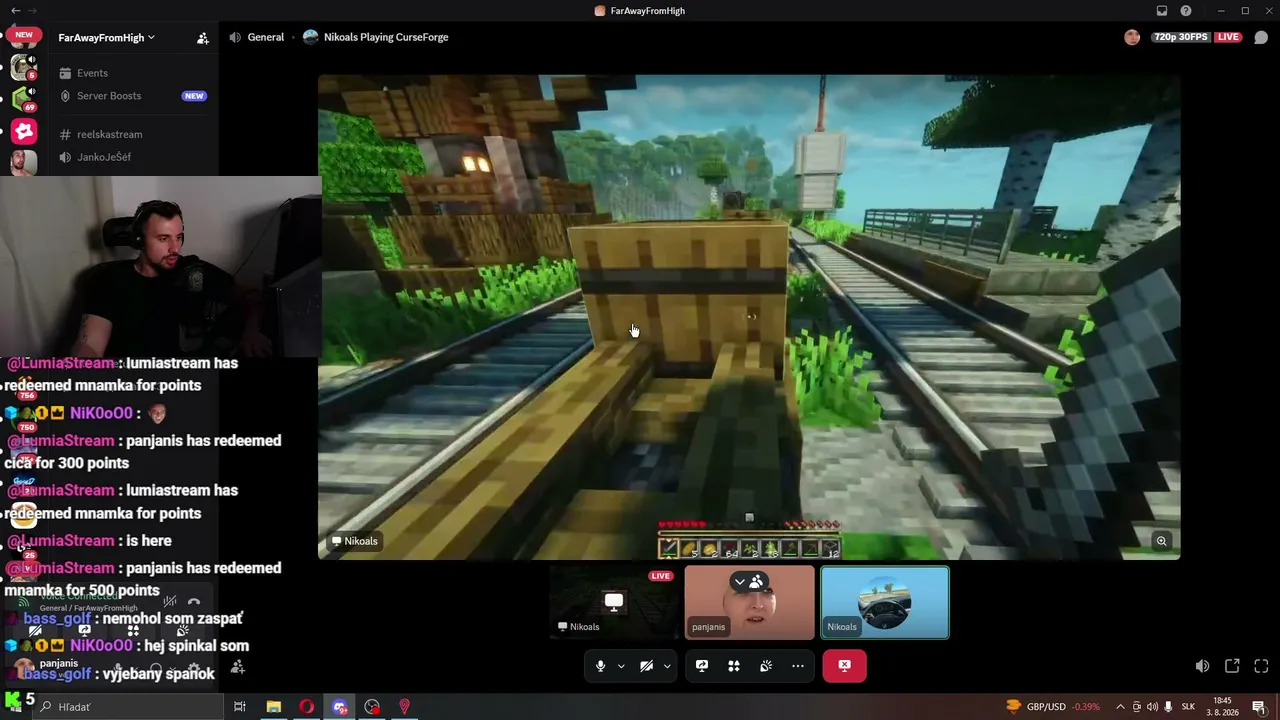Open the pink server icon in sidebar

[23, 131]
